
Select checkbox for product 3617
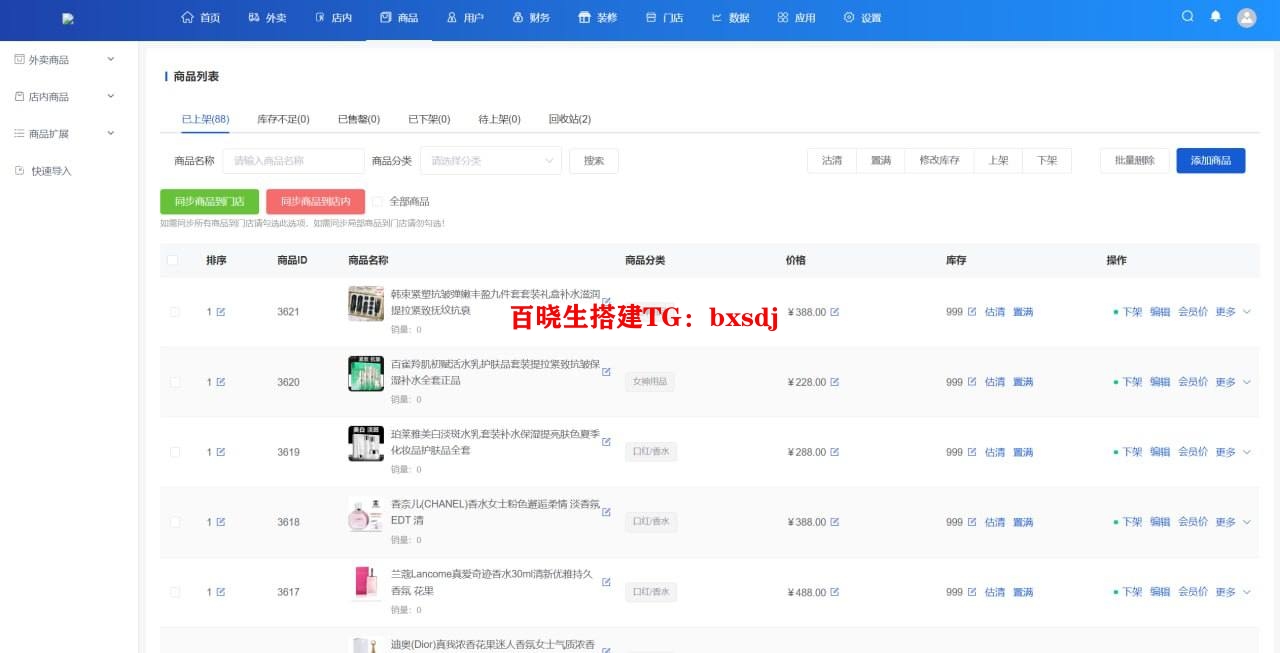click(175, 592)
